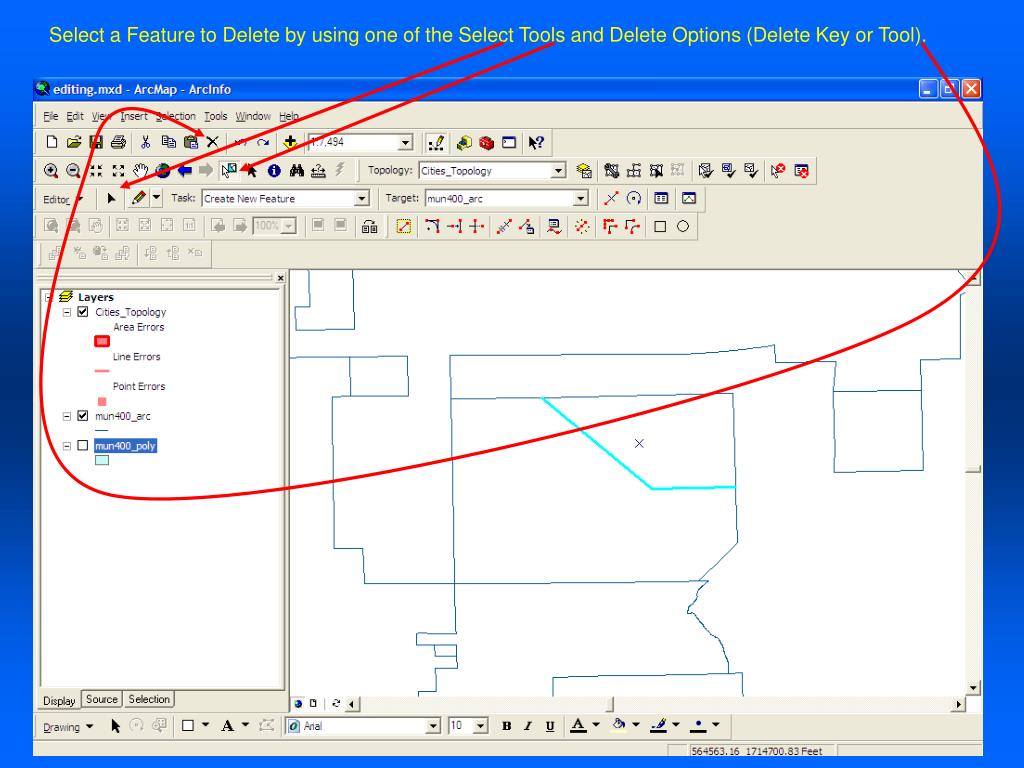Toggle Cities_Topology layer checkbox
The width and height of the screenshot is (1024, 768).
(83, 312)
